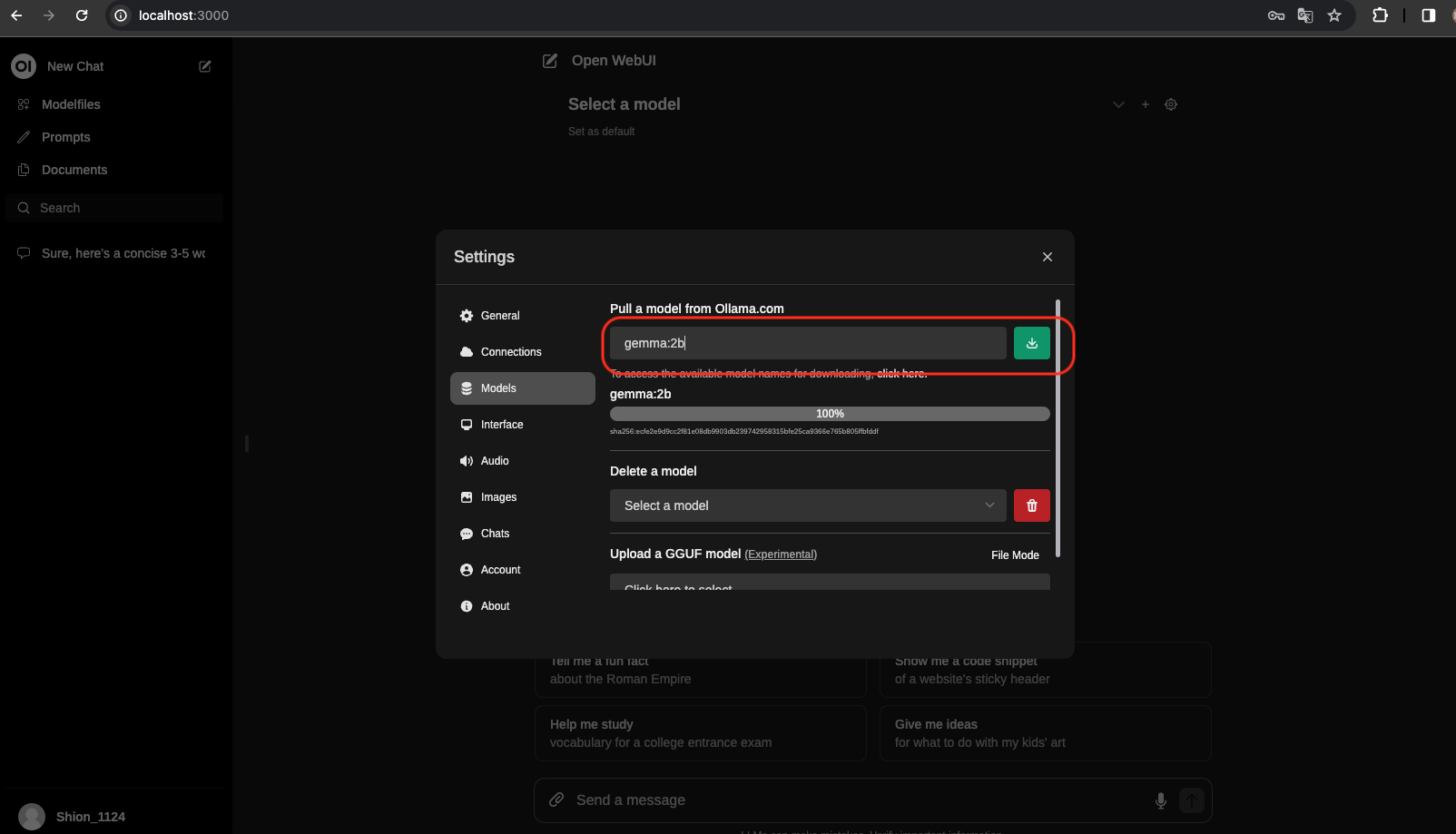Expand the Select a model chevron

pyautogui.click(x=1118, y=104)
